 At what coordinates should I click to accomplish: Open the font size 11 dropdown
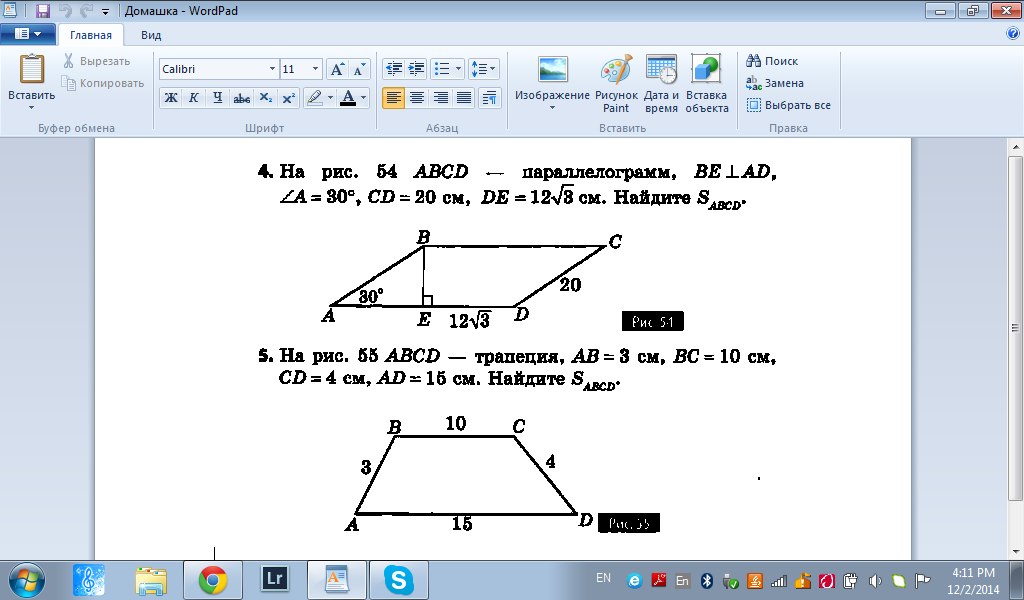[x=316, y=70]
